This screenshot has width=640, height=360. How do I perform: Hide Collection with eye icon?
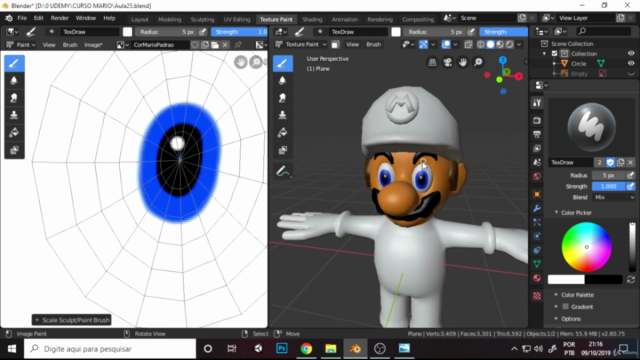pyautogui.click(x=631, y=53)
